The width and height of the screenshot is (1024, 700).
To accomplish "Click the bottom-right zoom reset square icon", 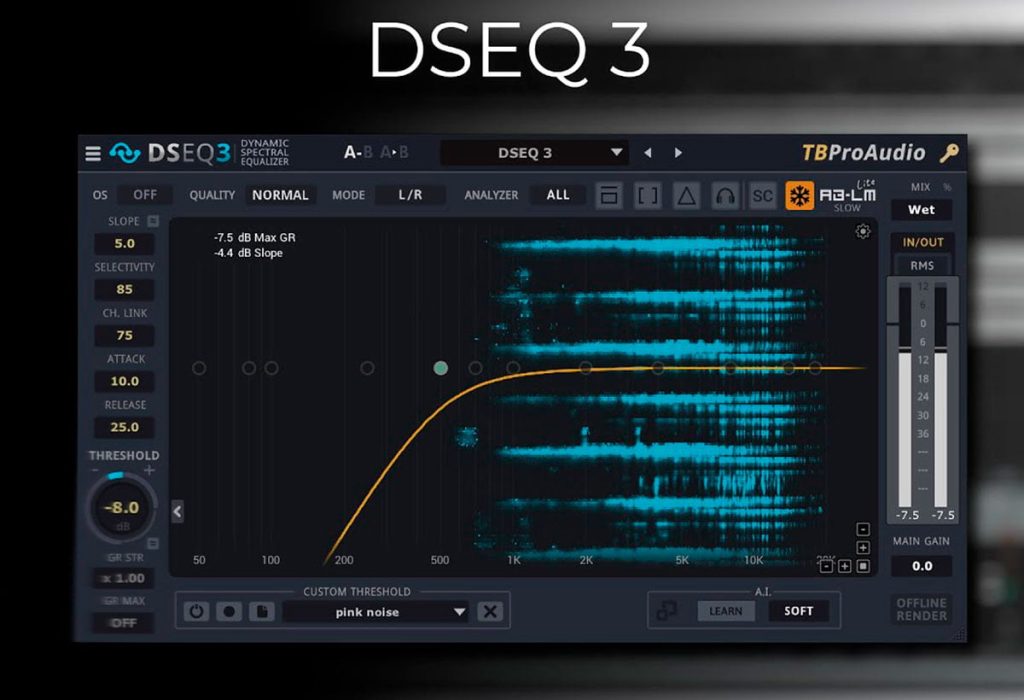I will [x=863, y=566].
